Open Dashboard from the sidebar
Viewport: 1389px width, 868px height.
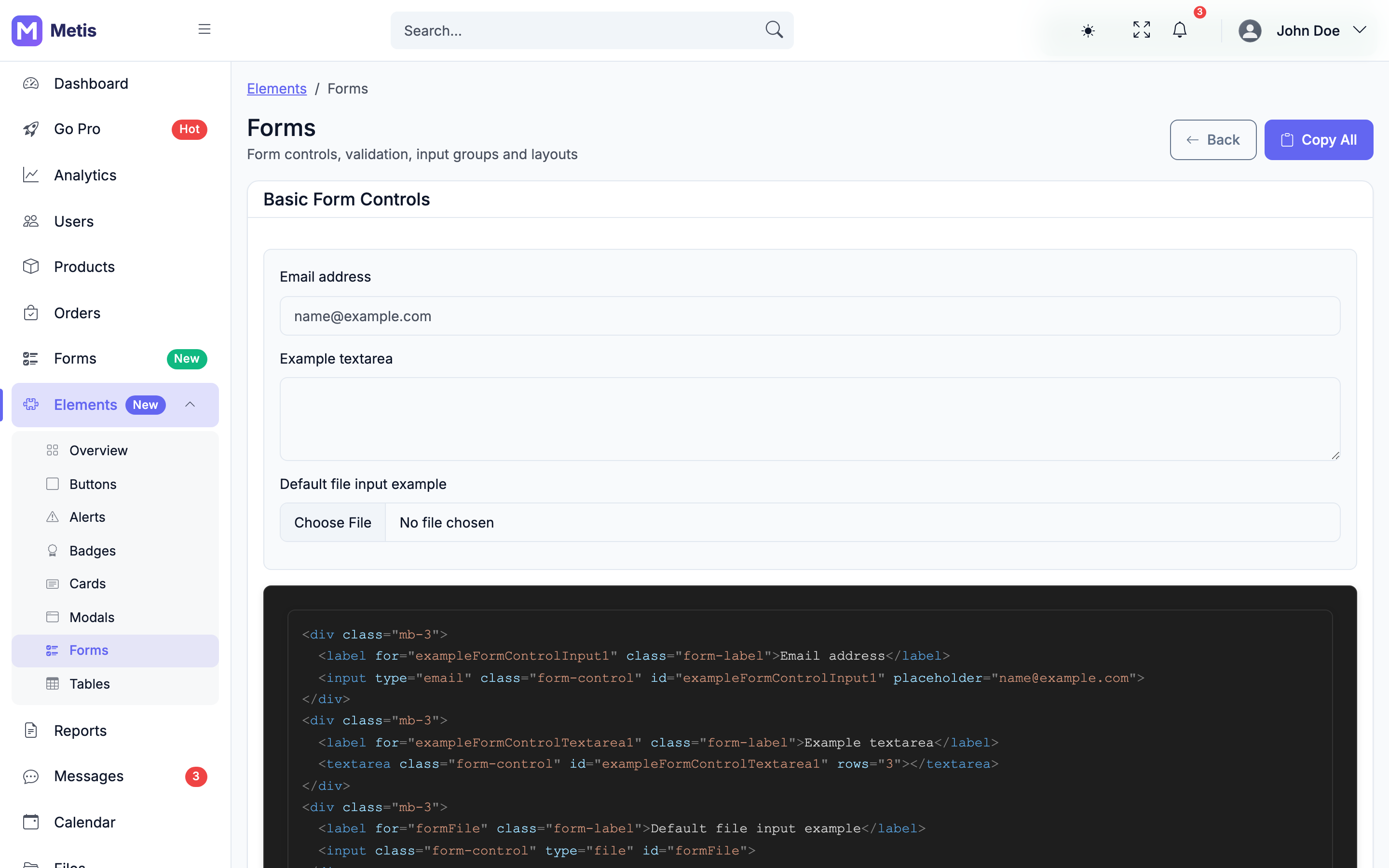pos(115,84)
